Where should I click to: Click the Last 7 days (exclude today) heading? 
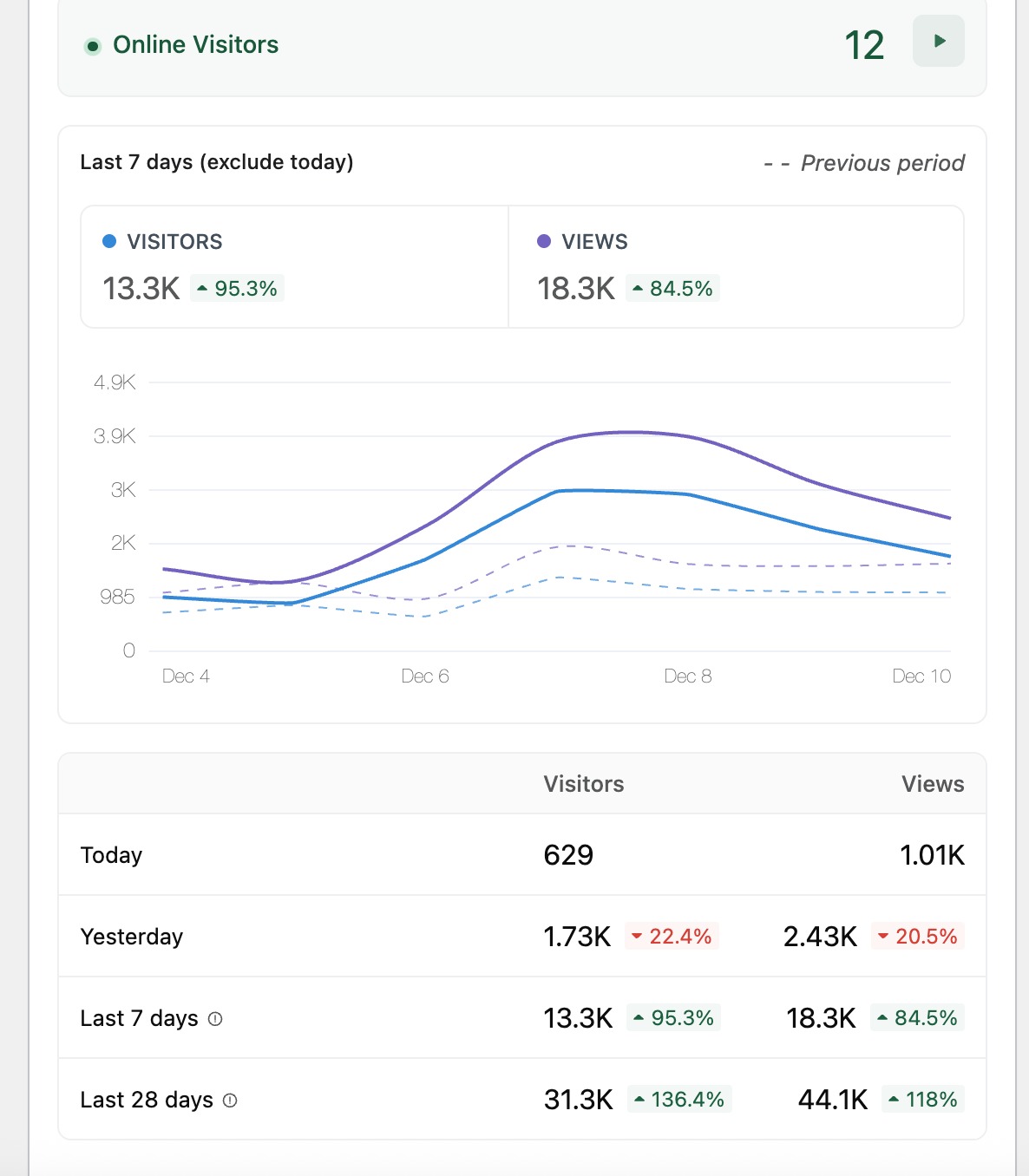pyautogui.click(x=217, y=162)
